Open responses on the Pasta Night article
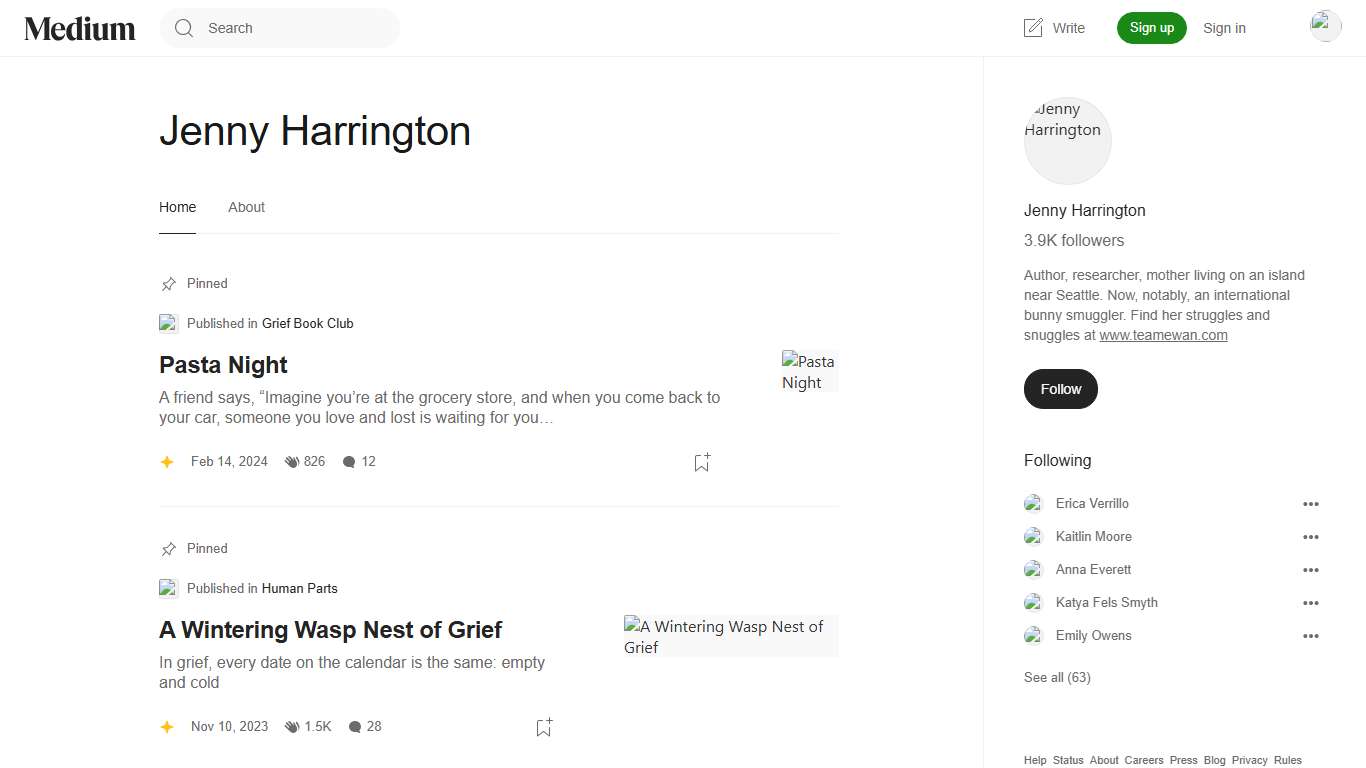Screen dimensions: 1366x768 pos(359,461)
